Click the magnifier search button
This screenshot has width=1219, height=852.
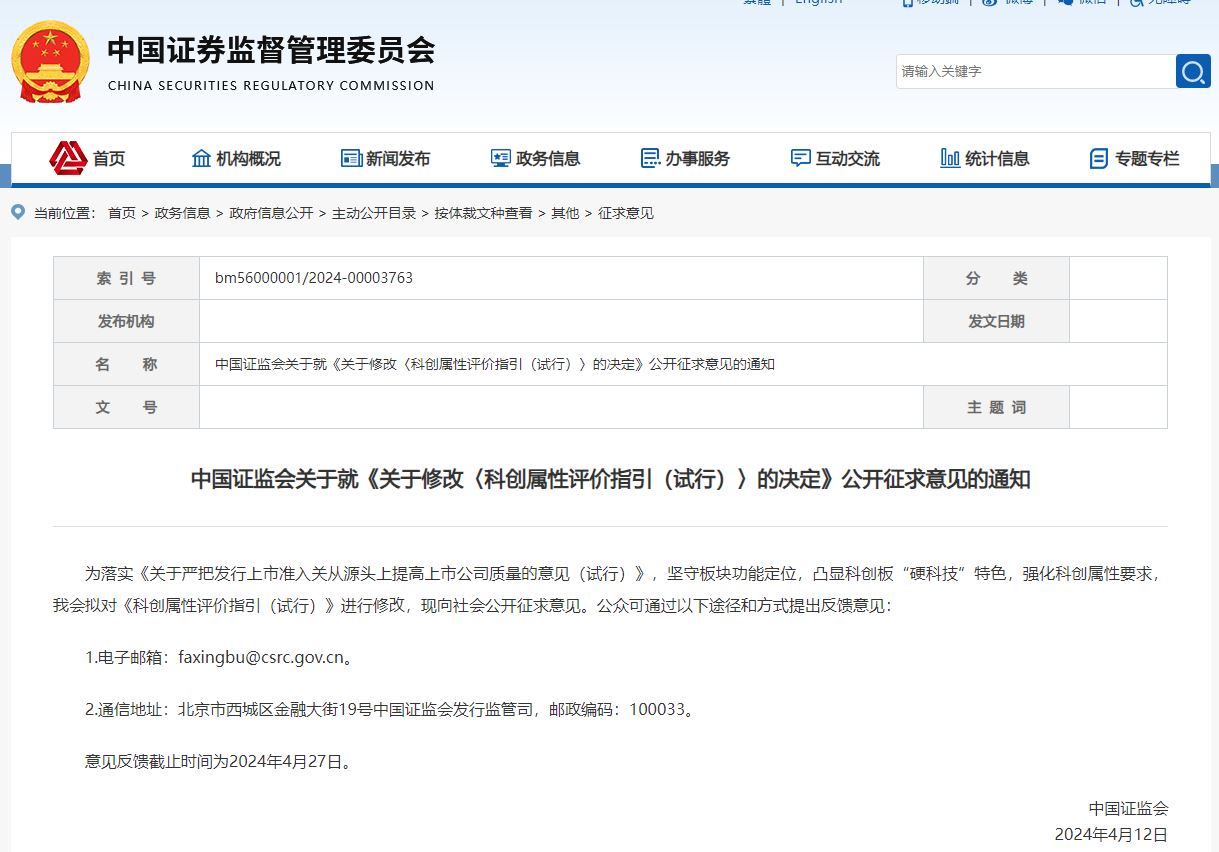coord(1193,71)
